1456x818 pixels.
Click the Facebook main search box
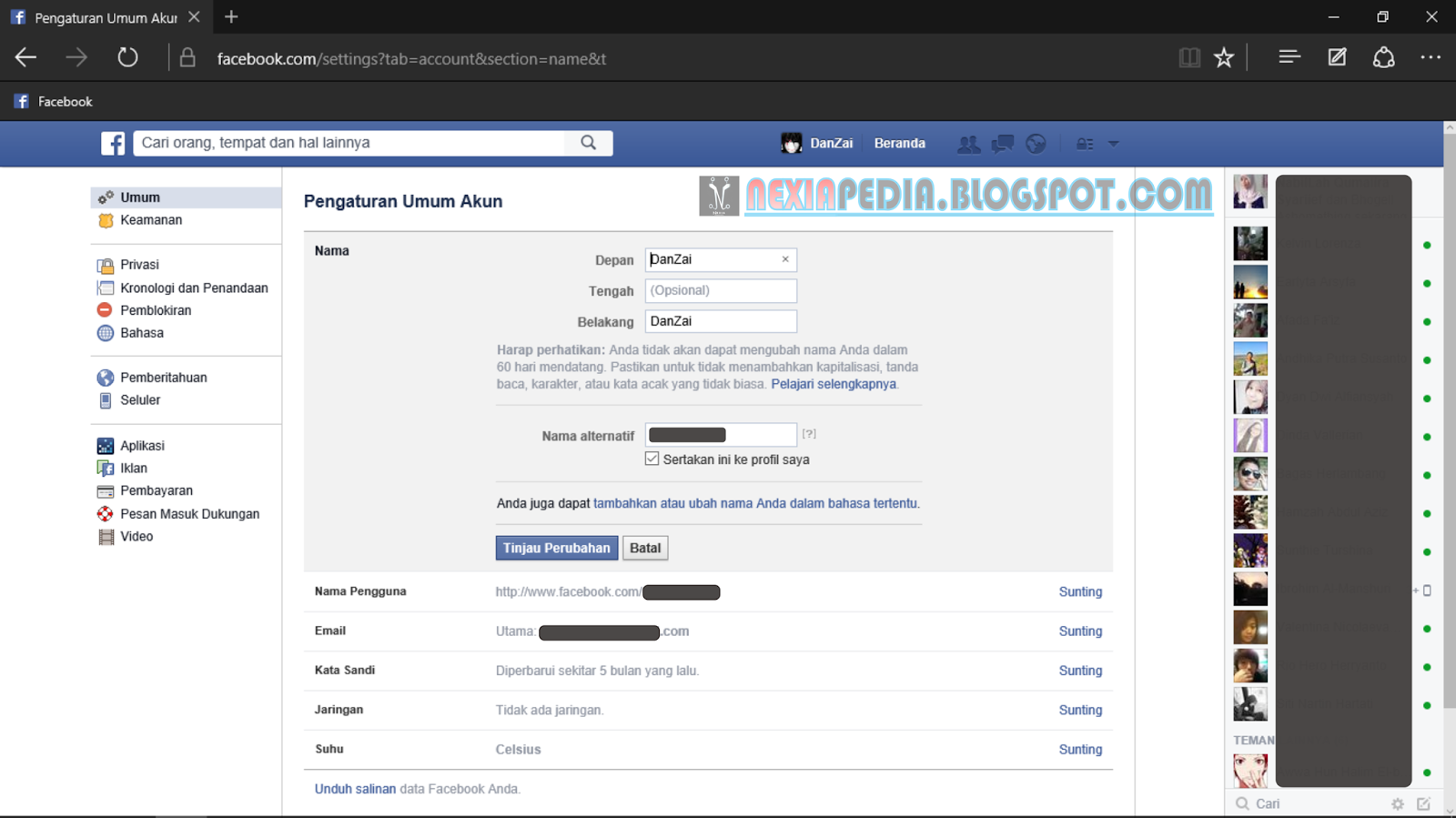349,143
